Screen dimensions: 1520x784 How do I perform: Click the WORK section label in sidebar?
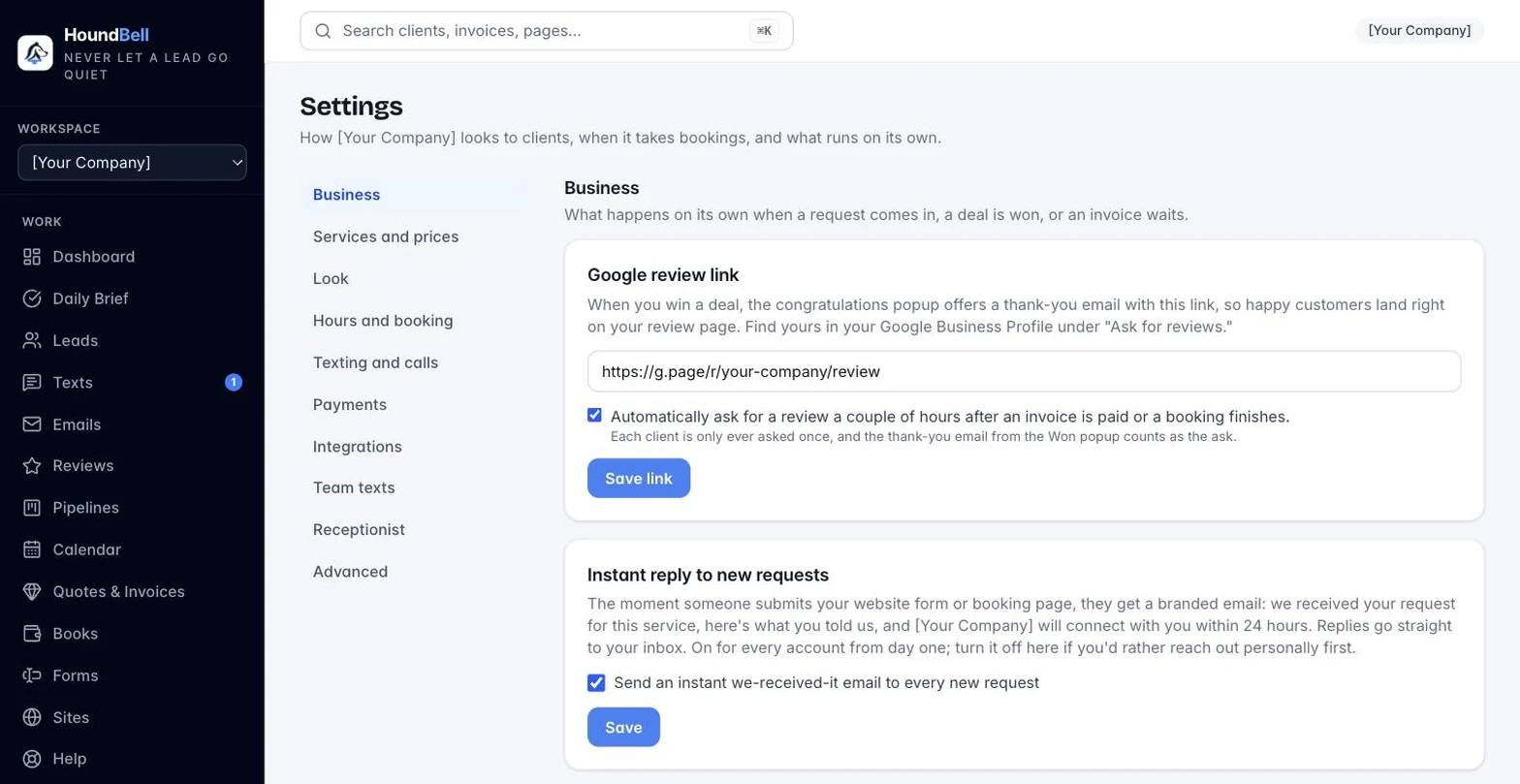(x=42, y=222)
